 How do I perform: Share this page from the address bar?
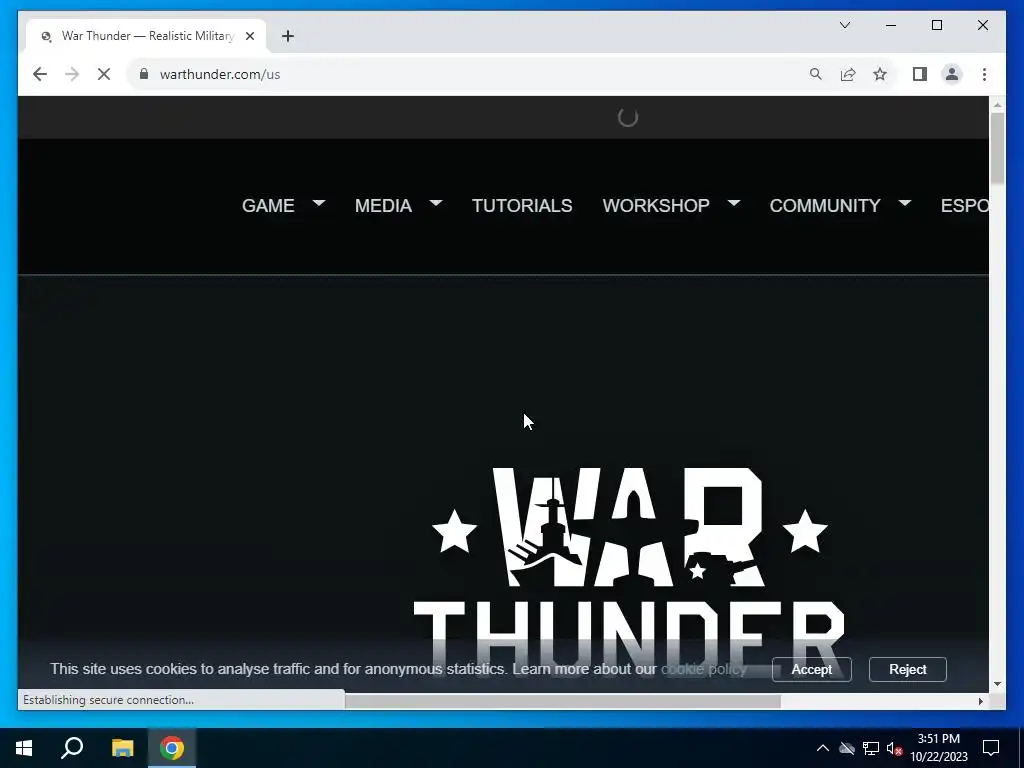[x=848, y=74]
